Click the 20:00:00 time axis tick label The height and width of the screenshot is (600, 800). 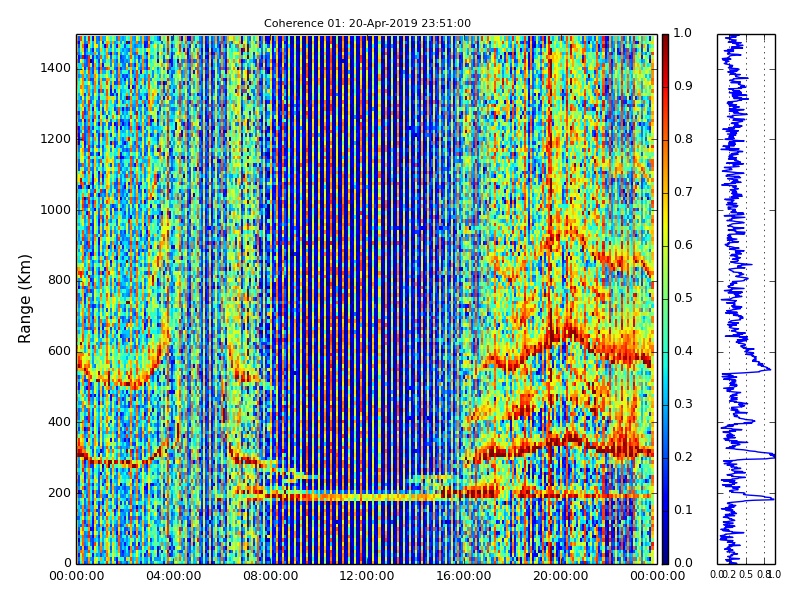pos(560,576)
